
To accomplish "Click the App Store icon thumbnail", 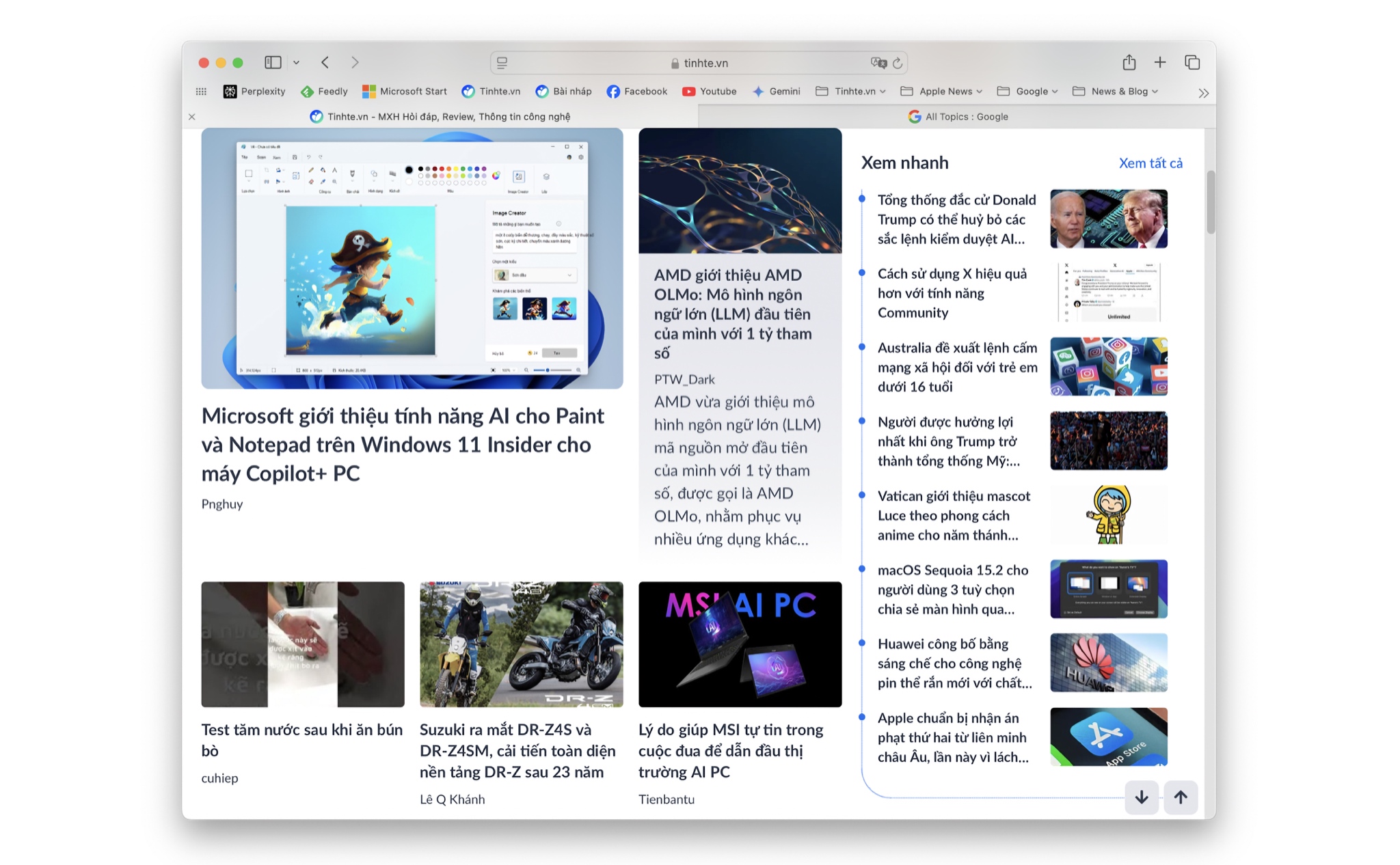I will [x=1109, y=737].
